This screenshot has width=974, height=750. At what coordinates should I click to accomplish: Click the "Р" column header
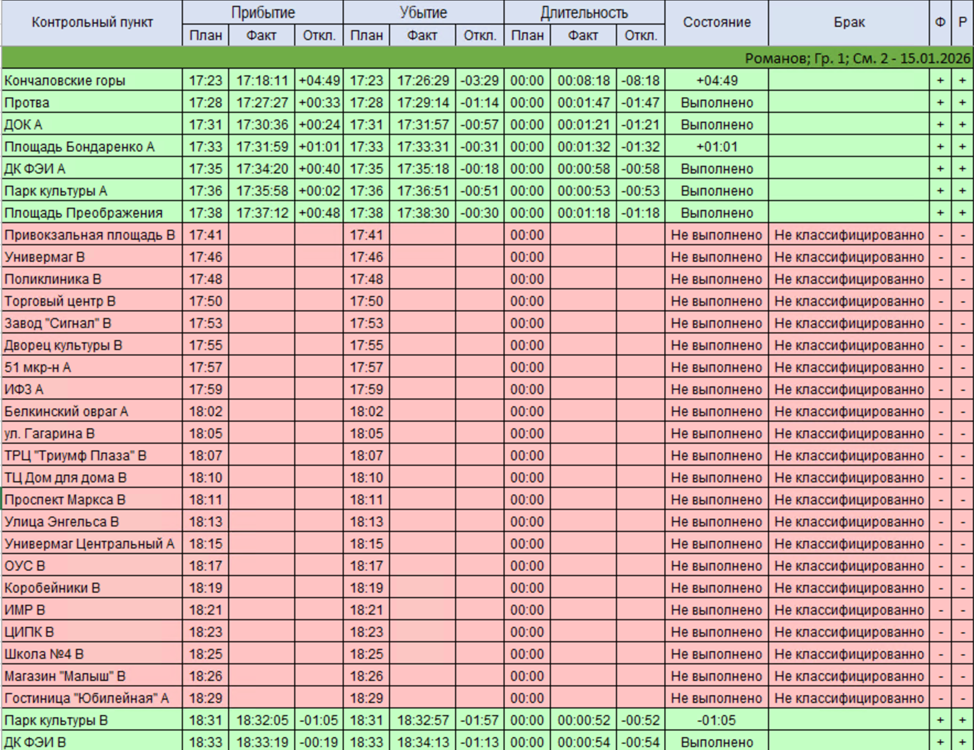pos(962,23)
